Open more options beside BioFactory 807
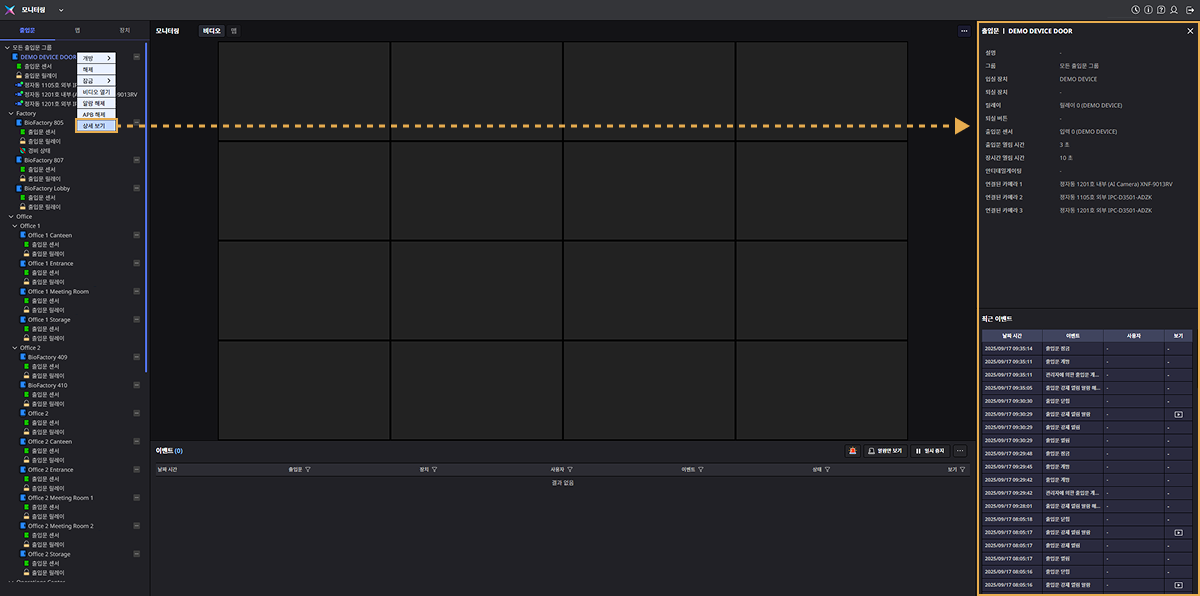The height and width of the screenshot is (596, 1200). pyautogui.click(x=136, y=160)
